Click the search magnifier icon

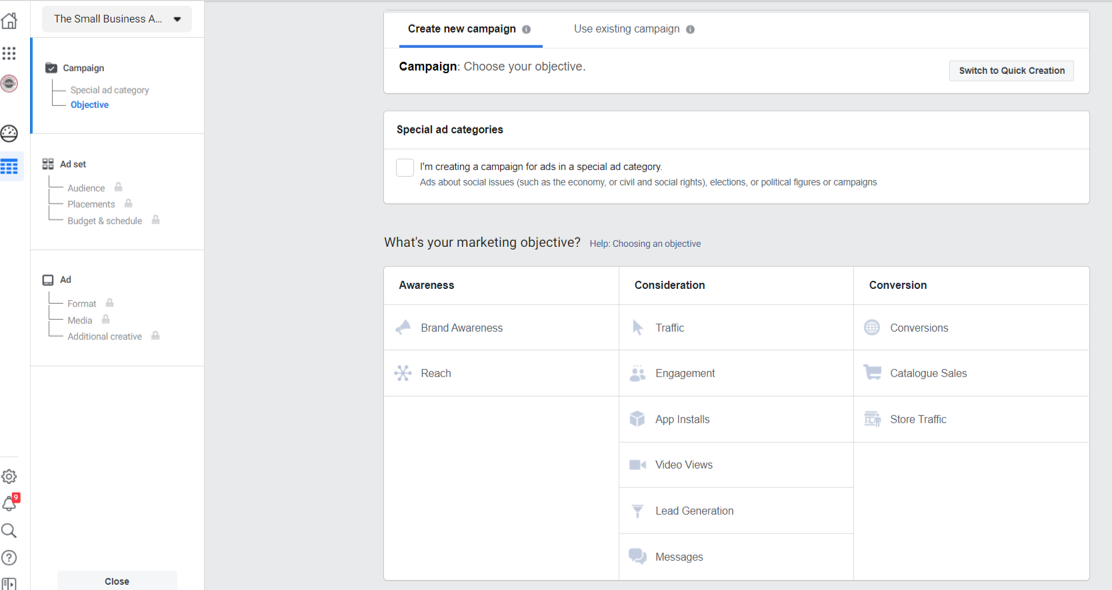(x=9, y=530)
